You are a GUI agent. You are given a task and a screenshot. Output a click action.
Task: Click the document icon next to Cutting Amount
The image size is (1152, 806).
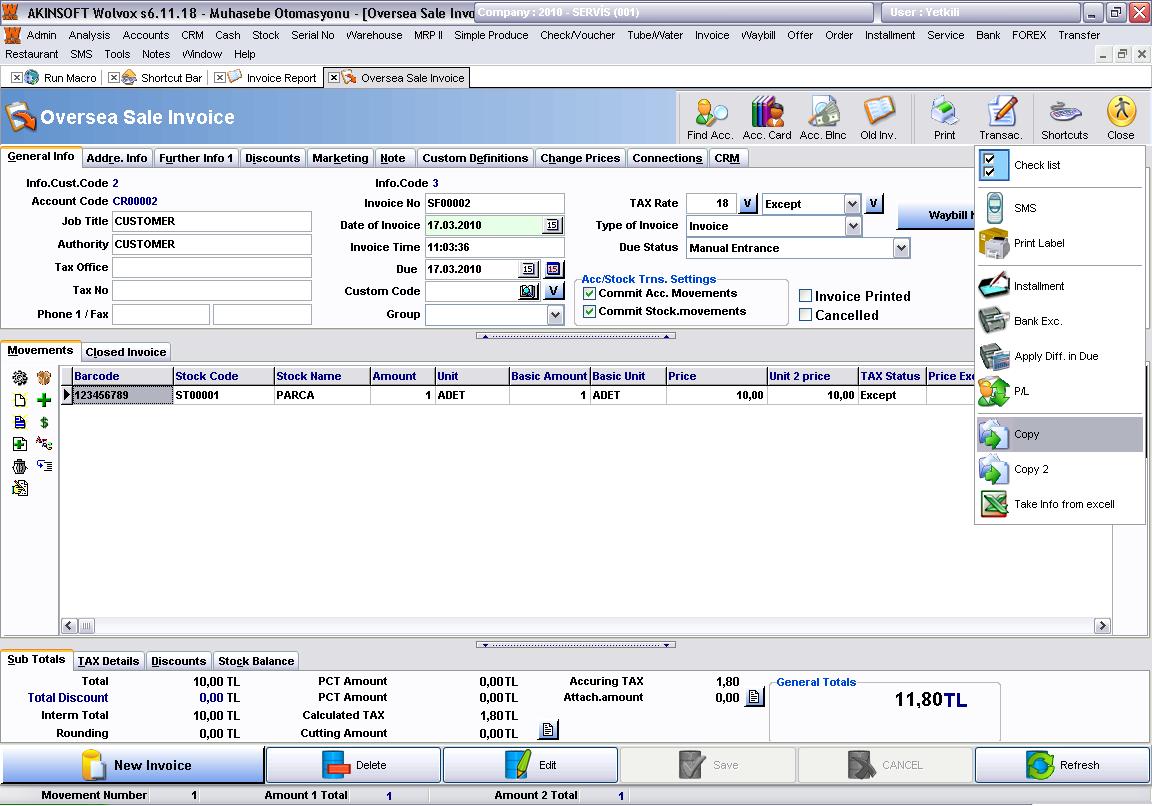click(x=549, y=730)
